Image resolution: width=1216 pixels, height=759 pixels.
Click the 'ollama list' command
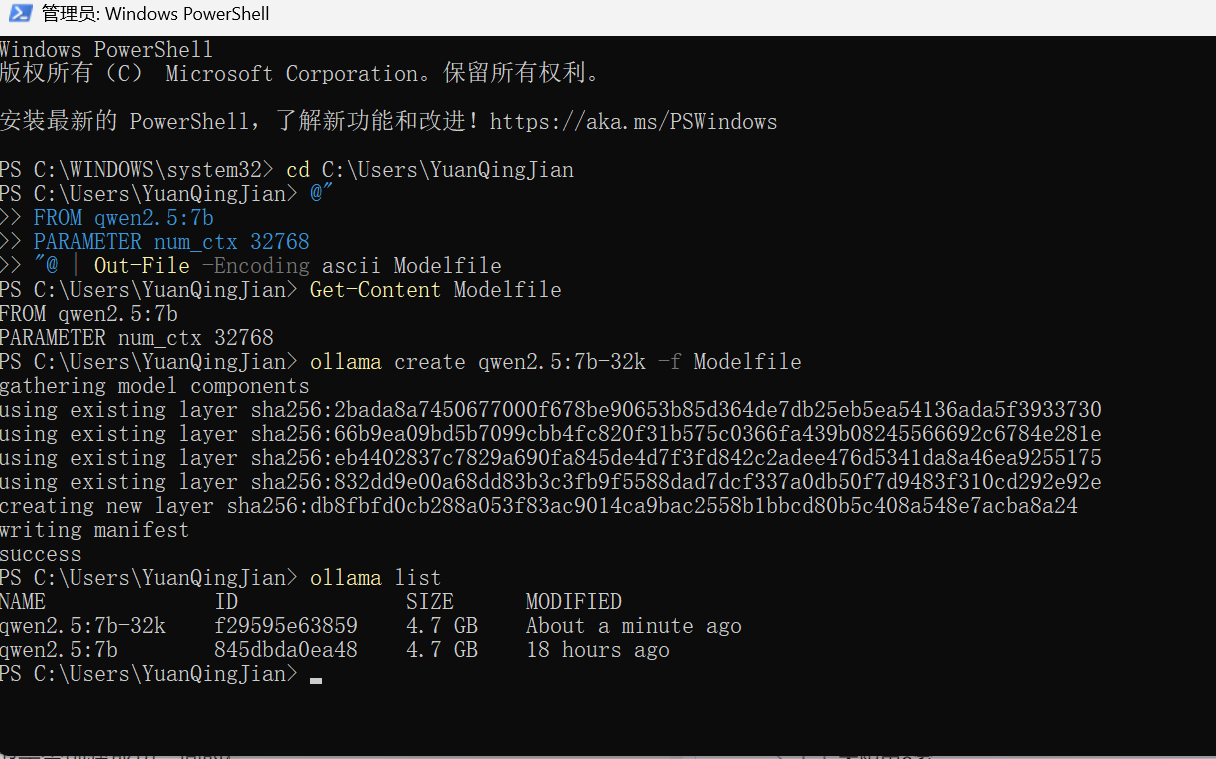pyautogui.click(x=376, y=578)
